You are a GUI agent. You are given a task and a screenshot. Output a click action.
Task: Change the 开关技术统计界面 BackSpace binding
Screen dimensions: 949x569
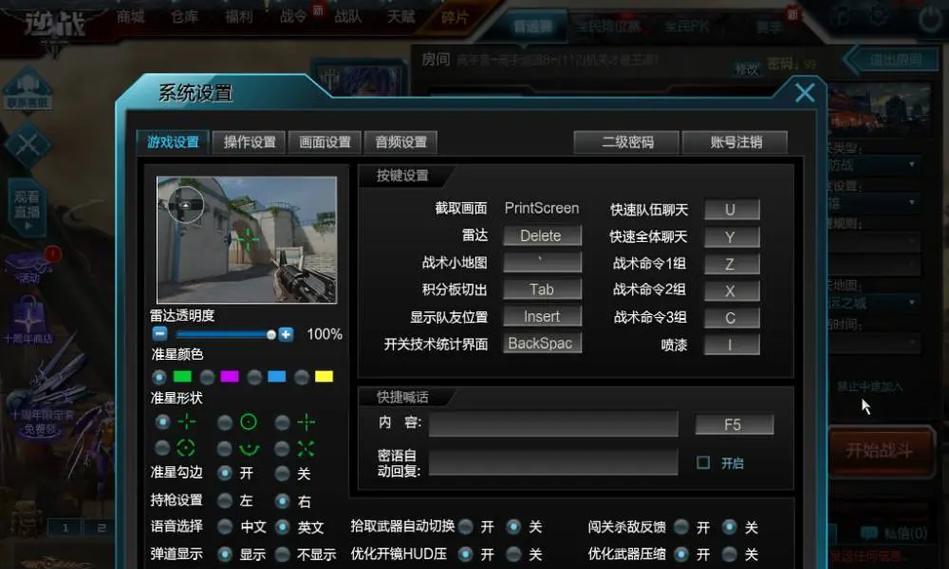(542, 343)
